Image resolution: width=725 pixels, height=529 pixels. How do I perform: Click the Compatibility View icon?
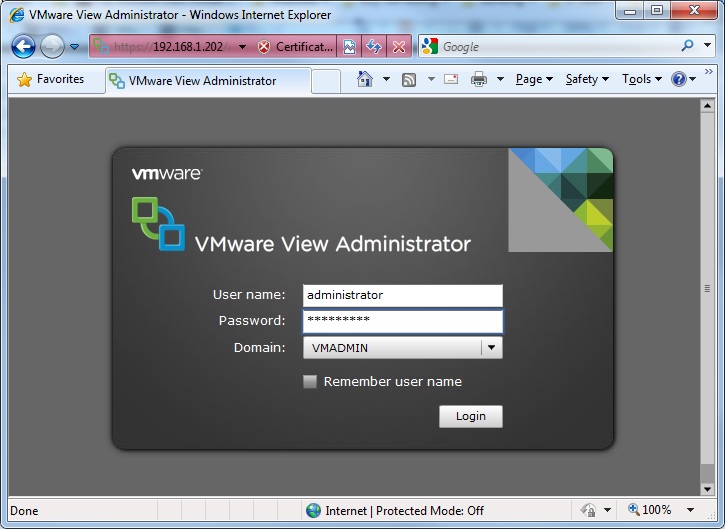pyautogui.click(x=350, y=47)
